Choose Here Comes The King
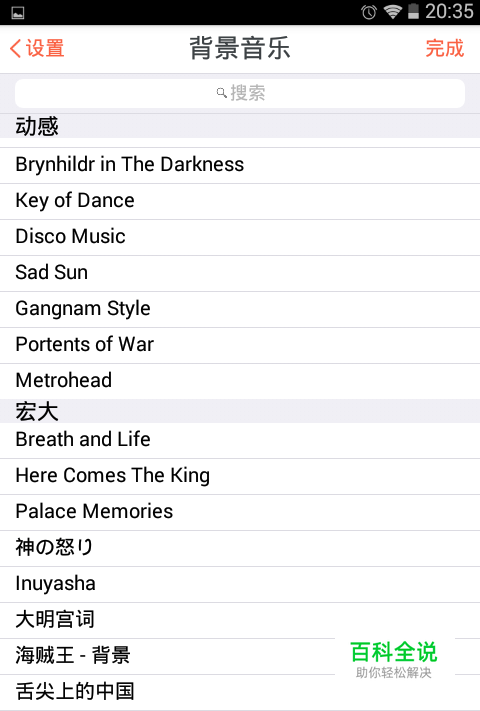The image size is (480, 711). [240, 476]
